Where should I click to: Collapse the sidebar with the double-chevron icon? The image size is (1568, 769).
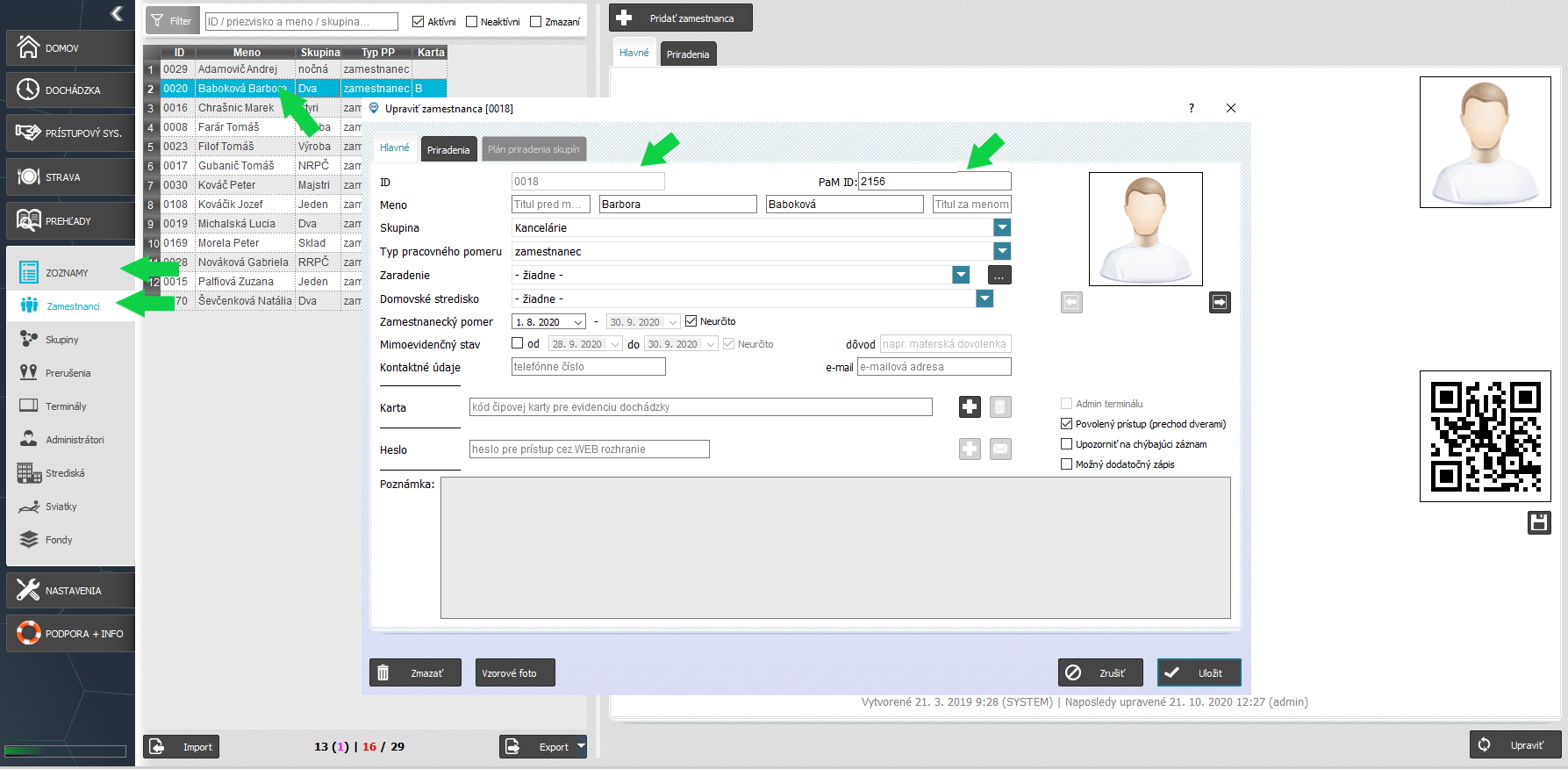click(117, 13)
